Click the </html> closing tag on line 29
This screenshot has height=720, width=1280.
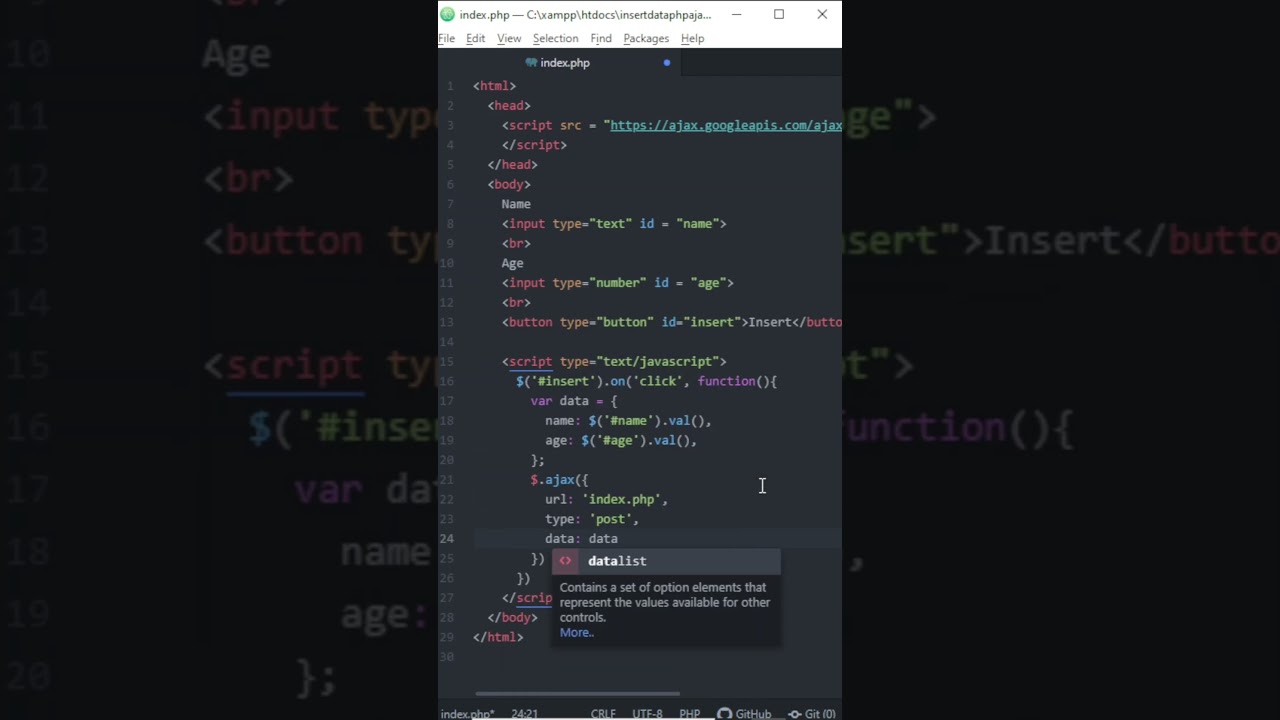click(498, 637)
